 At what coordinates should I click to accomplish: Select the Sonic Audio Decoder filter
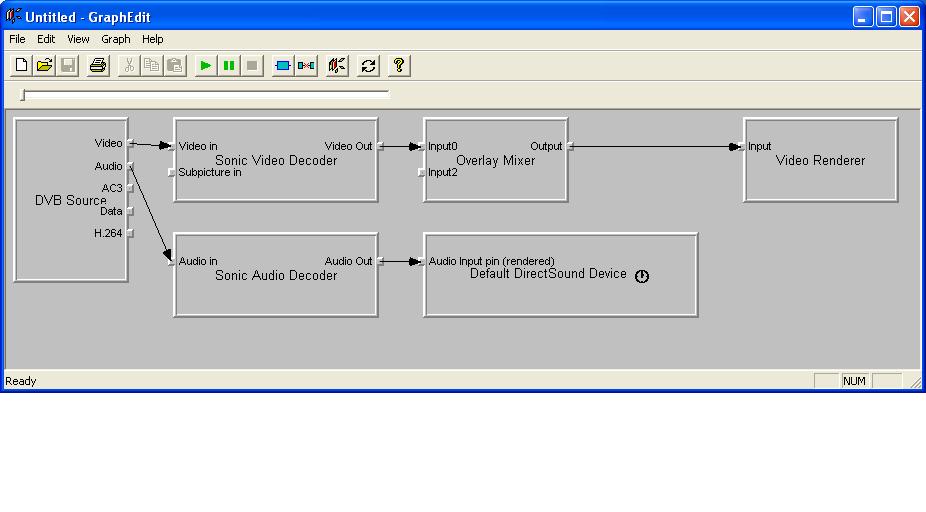[276, 275]
